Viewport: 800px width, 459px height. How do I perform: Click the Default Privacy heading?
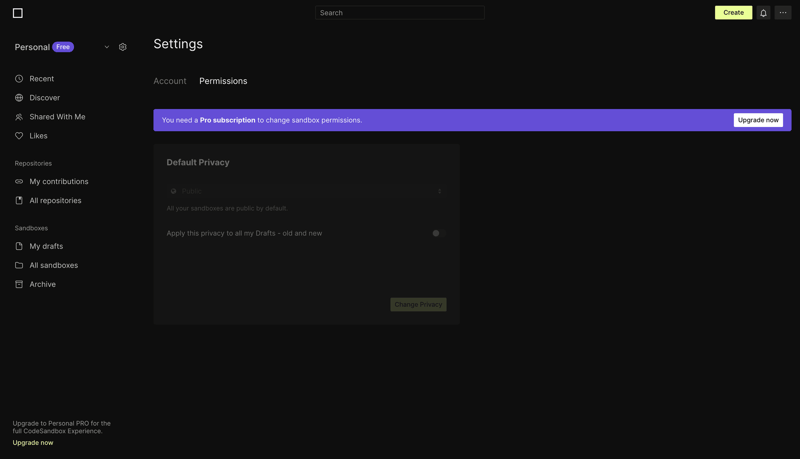[x=198, y=162]
